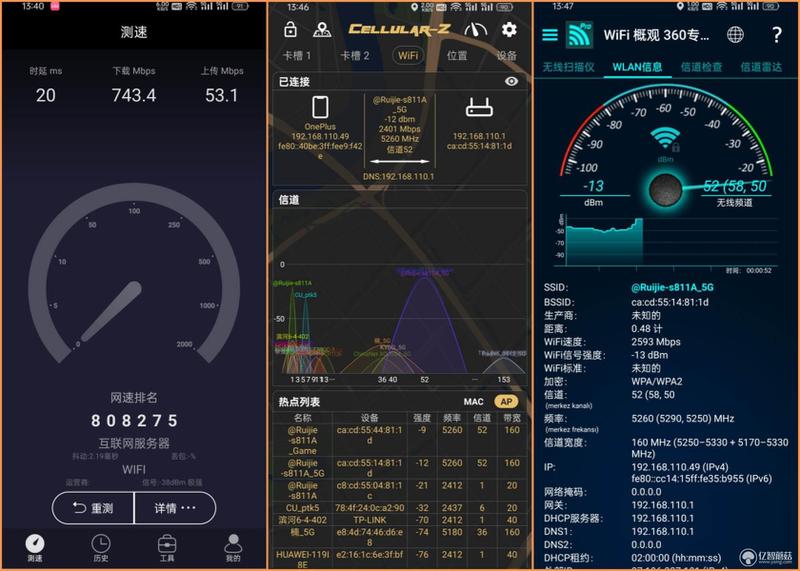Image resolution: width=800 pixels, height=571 pixels.
Task: Open Cellular-Z settings gear
Action: pos(509,30)
